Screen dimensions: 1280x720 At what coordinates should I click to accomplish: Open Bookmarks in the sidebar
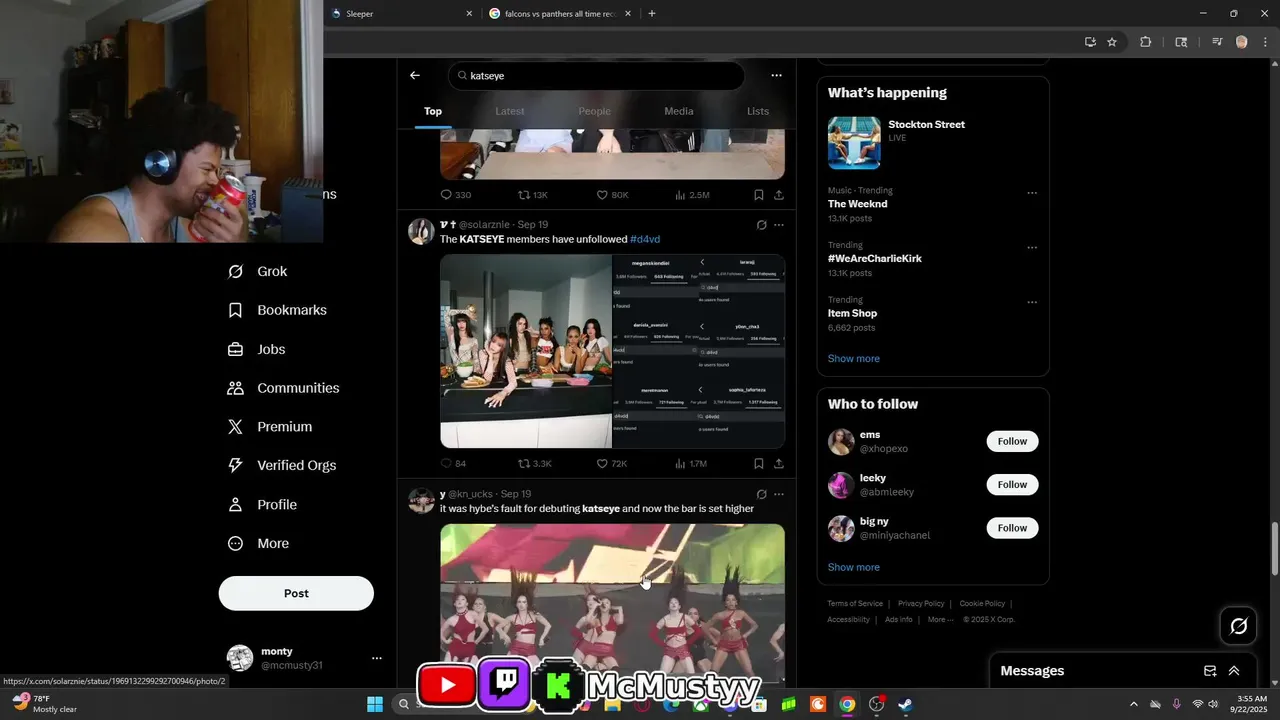point(277,310)
